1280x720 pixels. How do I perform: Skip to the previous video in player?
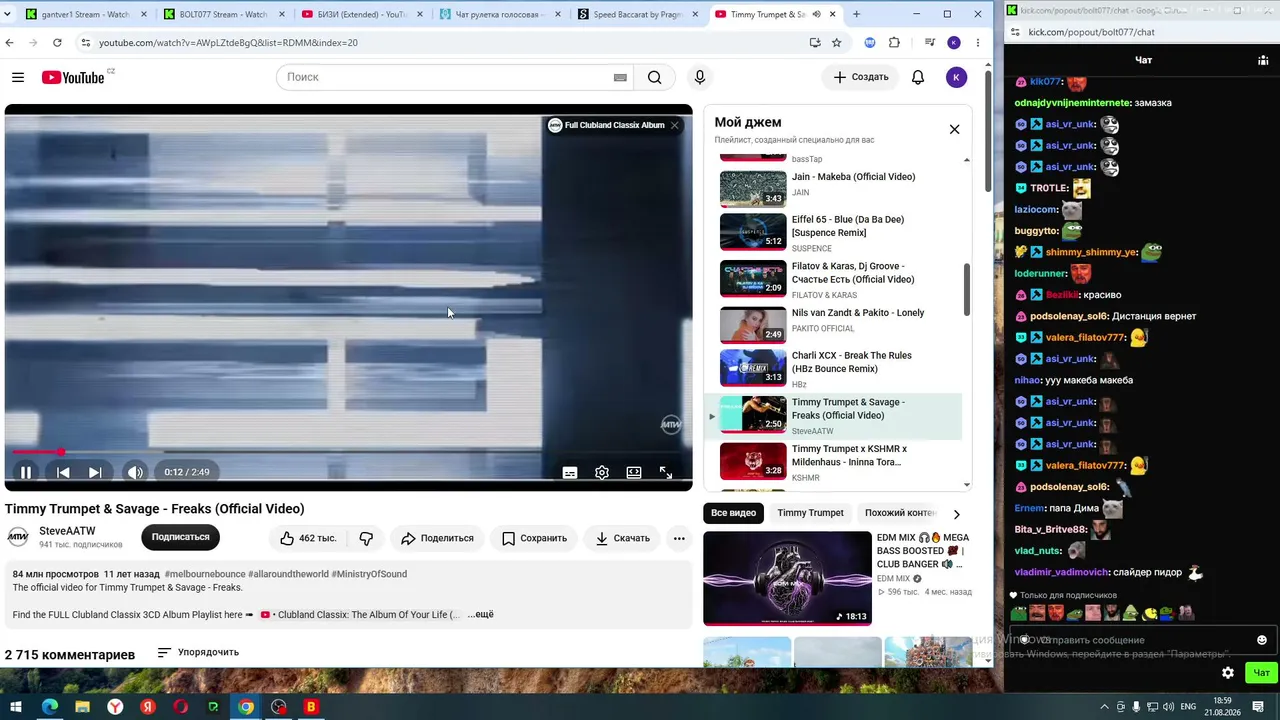[62, 473]
